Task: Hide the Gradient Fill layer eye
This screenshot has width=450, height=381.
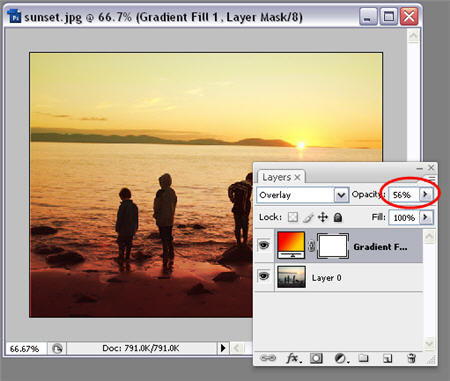Action: pos(264,246)
